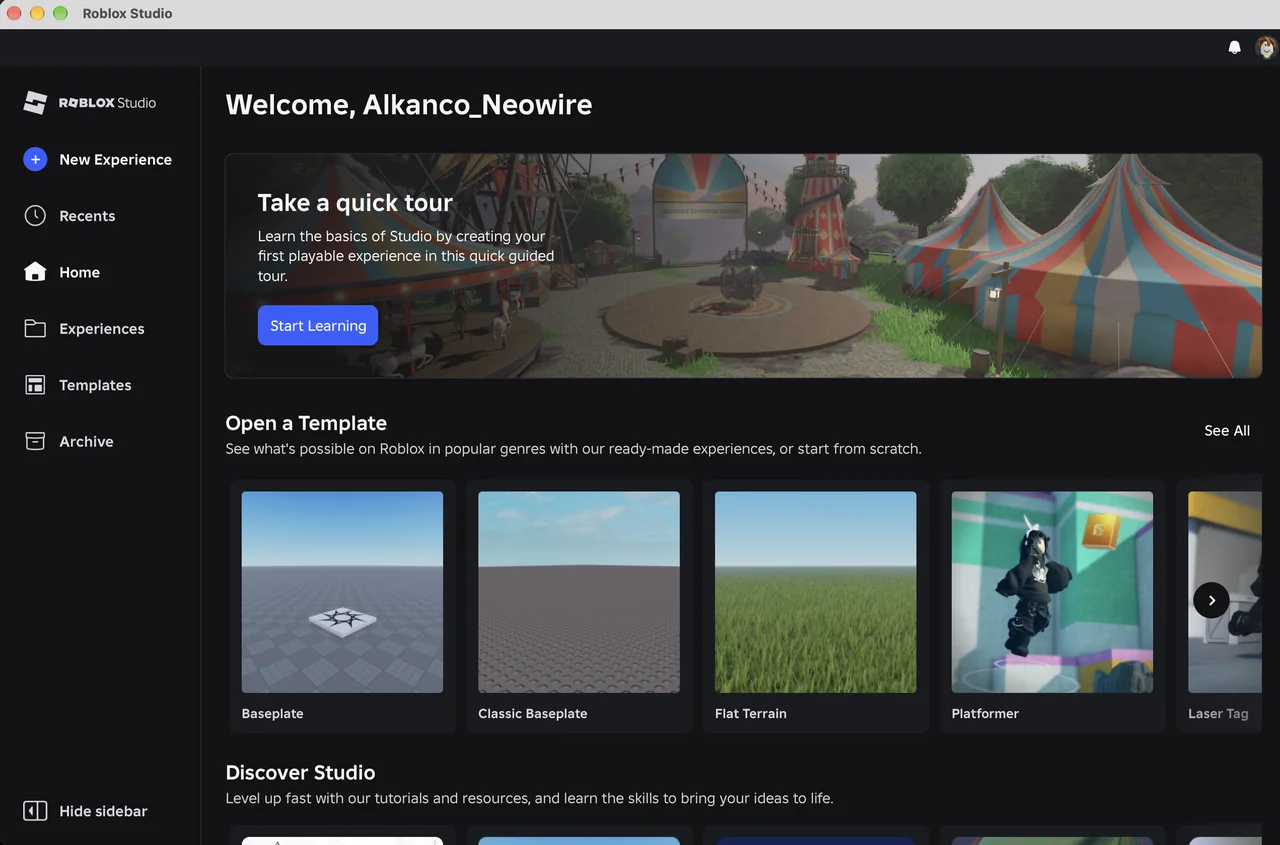The image size is (1280, 845).
Task: Select New Experience in the sidebar
Action: 115,160
